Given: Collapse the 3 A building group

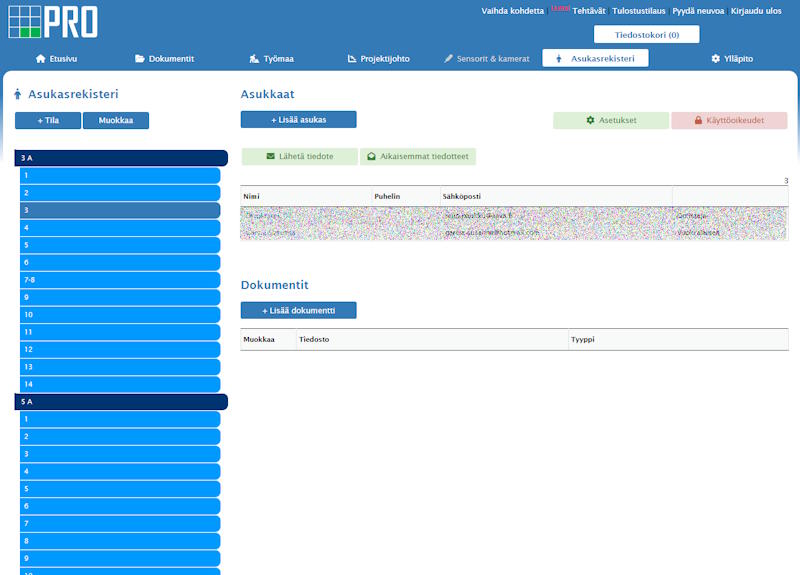Looking at the screenshot, I should click(x=121, y=158).
